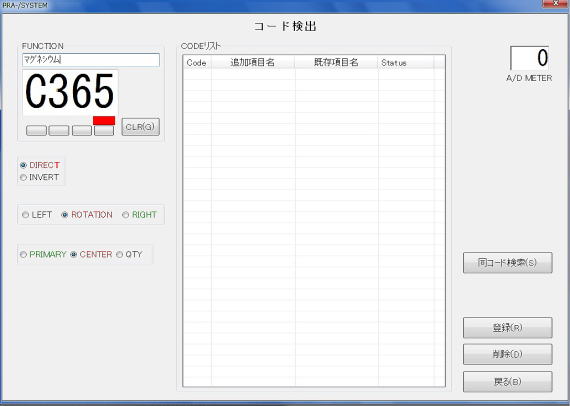Click the 戻る(B) back button

point(507,382)
